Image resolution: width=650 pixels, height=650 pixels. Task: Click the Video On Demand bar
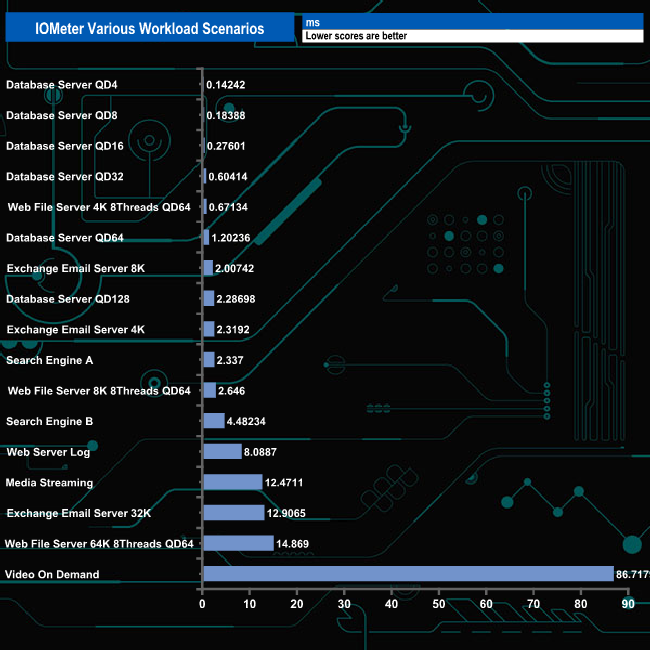pyautogui.click(x=408, y=574)
